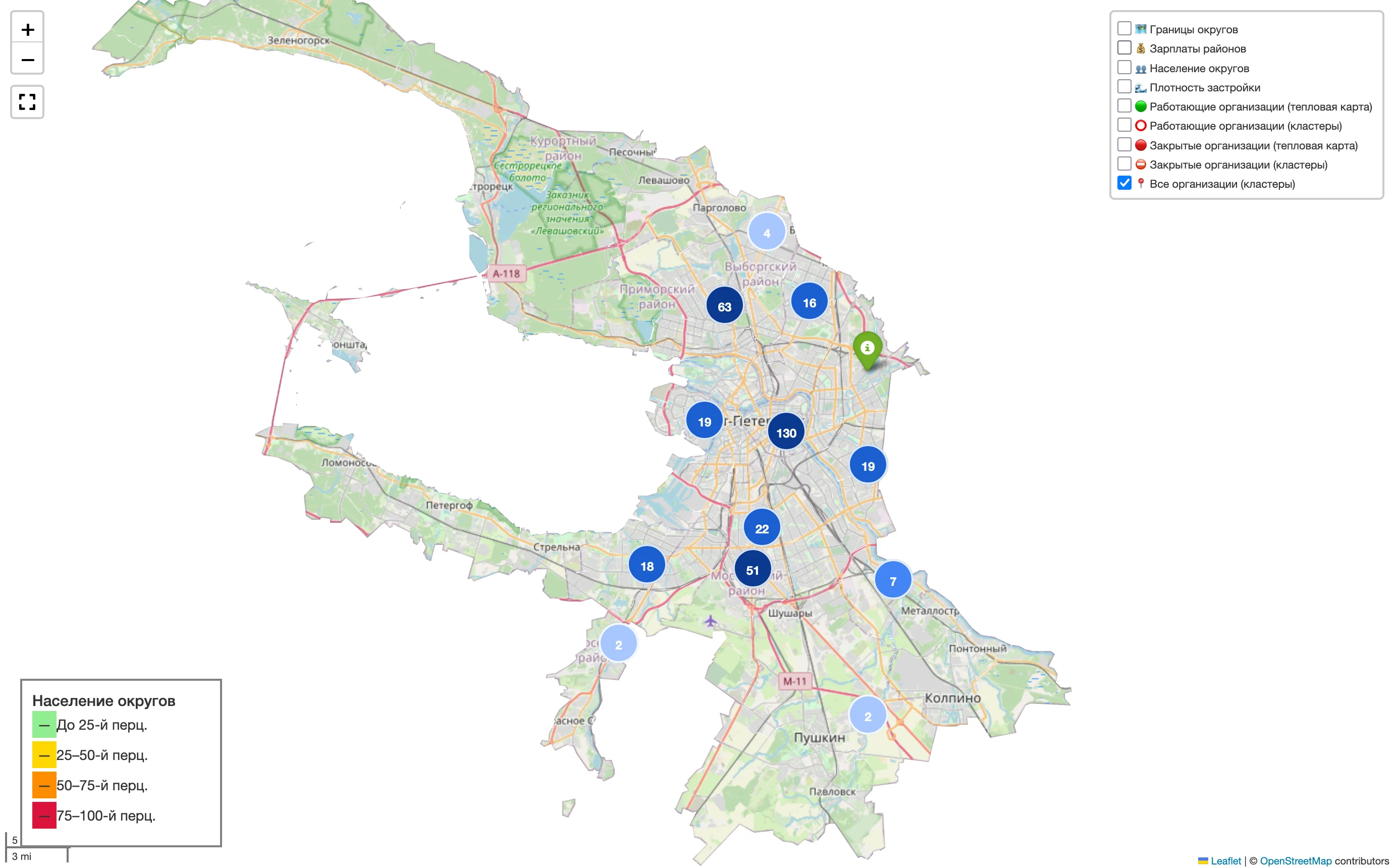
Task: Enable the Границы округов layer checkbox
Action: [1124, 29]
